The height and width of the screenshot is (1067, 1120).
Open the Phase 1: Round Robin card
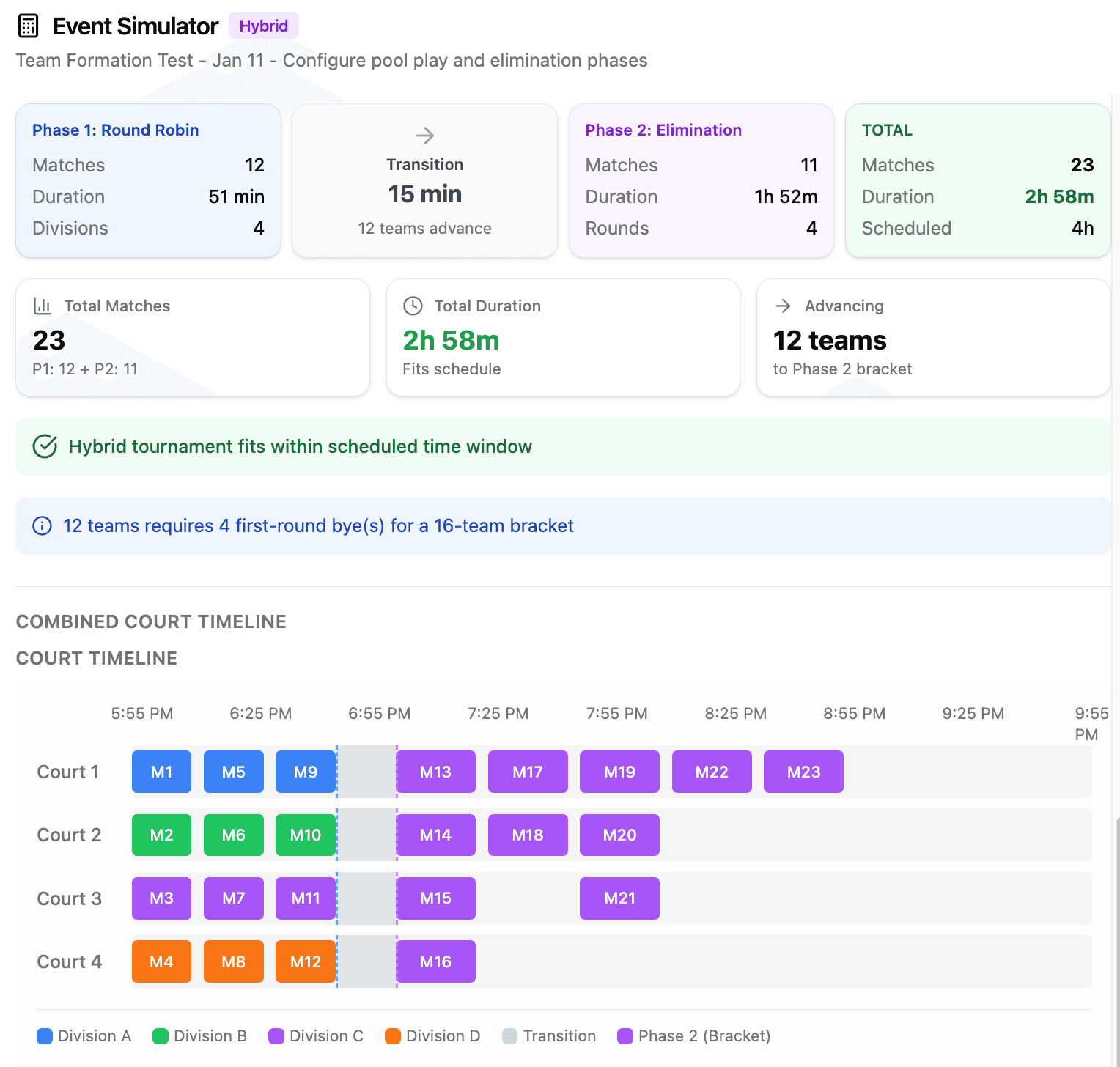point(148,180)
